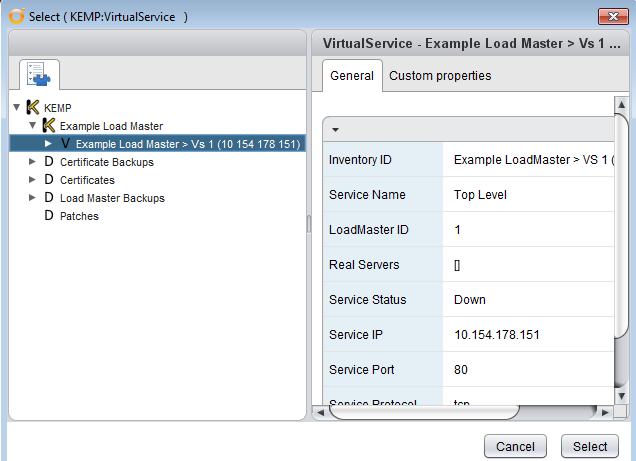
Task: Click the Example Load Master K icon
Action: [49, 126]
